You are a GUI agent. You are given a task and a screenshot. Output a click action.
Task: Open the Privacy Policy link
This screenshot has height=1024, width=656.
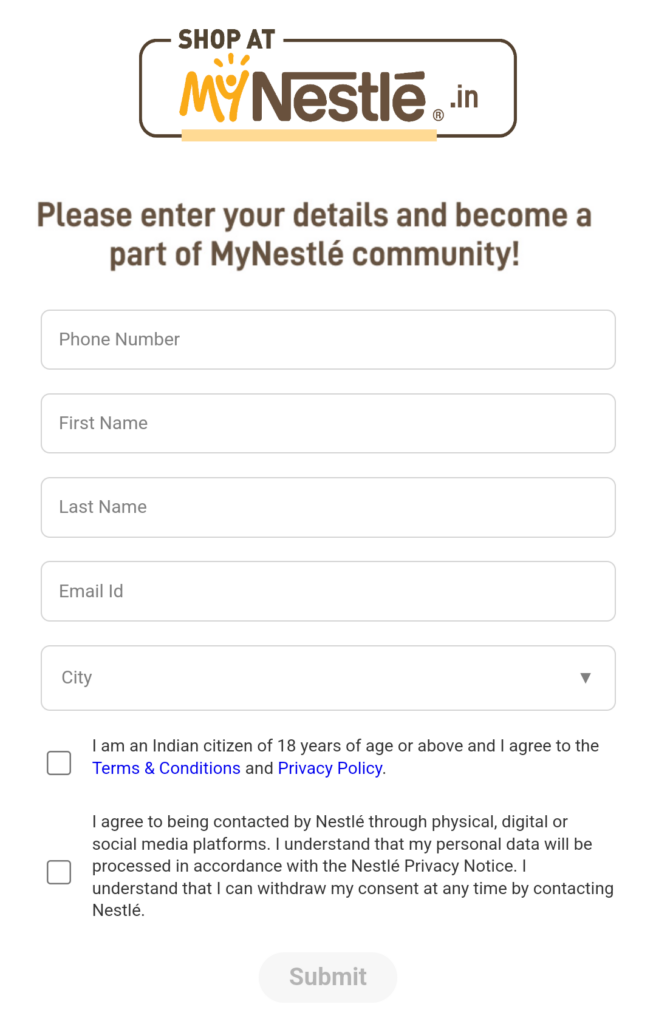[330, 768]
